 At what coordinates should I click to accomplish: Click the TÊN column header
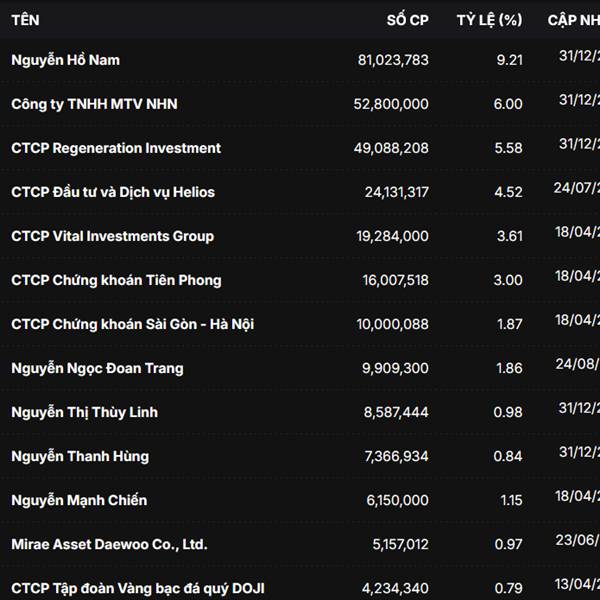[25, 20]
